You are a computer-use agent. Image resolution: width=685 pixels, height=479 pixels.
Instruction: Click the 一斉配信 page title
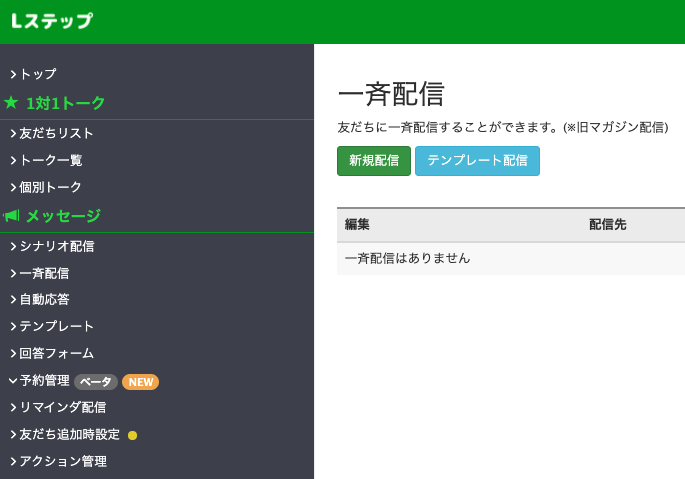click(391, 94)
